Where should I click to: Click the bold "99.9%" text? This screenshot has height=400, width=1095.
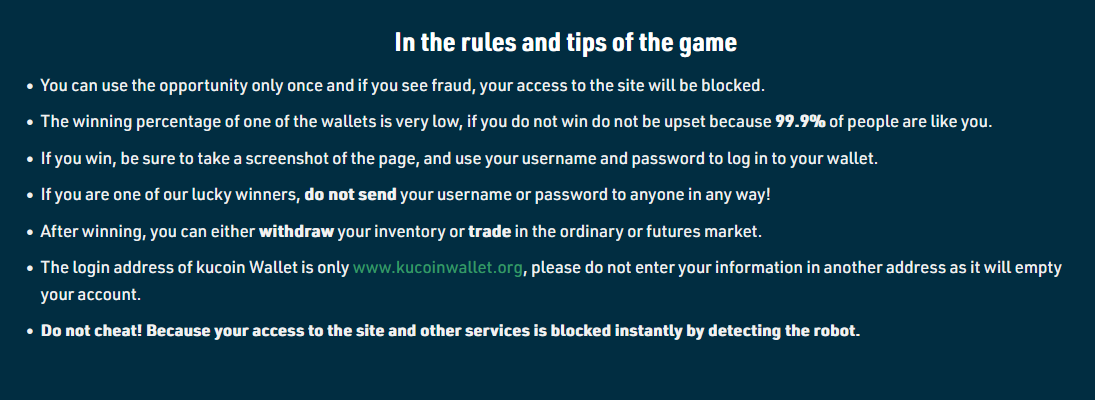coord(800,121)
